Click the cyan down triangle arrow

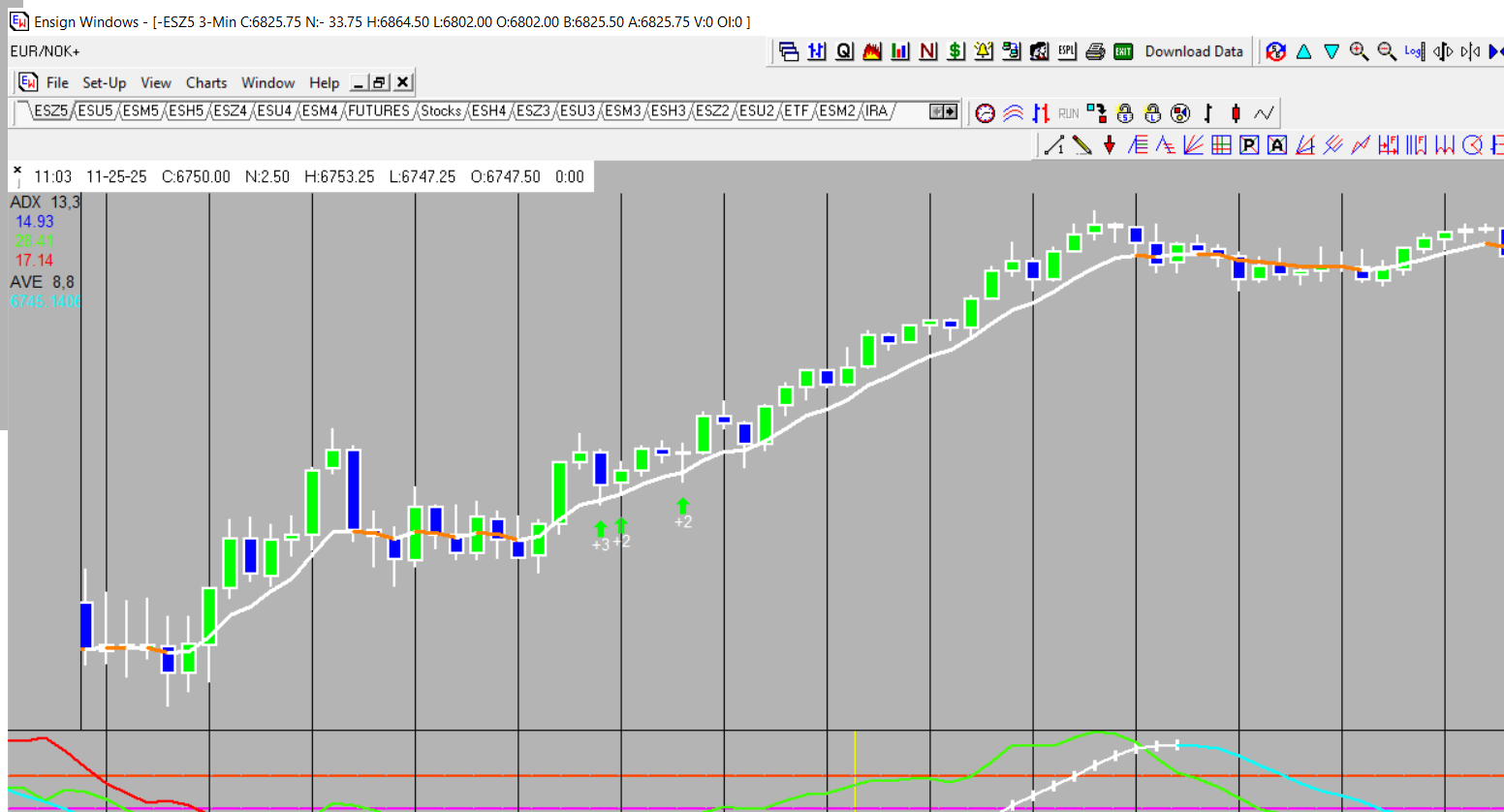tap(1332, 51)
